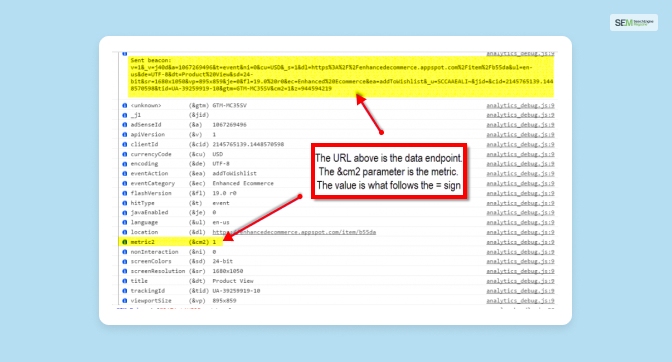This screenshot has width=672, height=362.
Task: Select the 'UA-39259919-10' trackingId value
Action: pyautogui.click(x=236, y=291)
